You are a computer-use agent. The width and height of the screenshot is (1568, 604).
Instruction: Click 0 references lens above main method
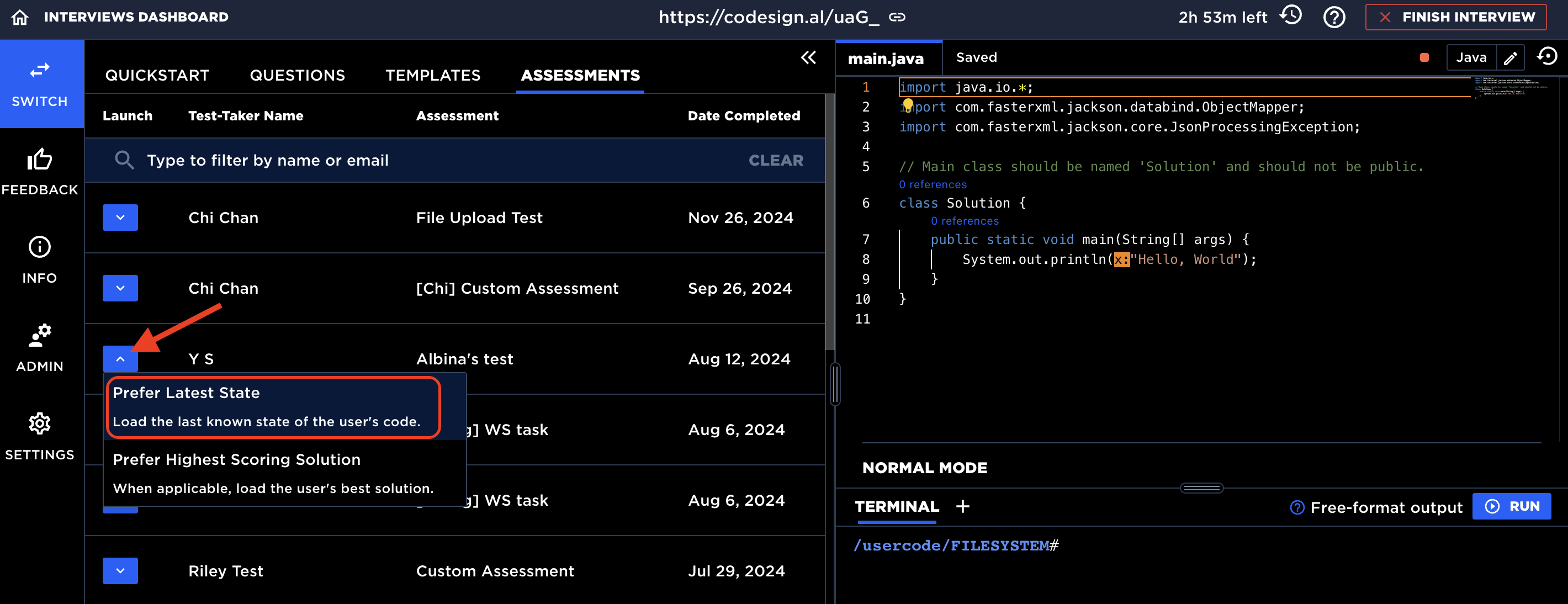coord(964,220)
